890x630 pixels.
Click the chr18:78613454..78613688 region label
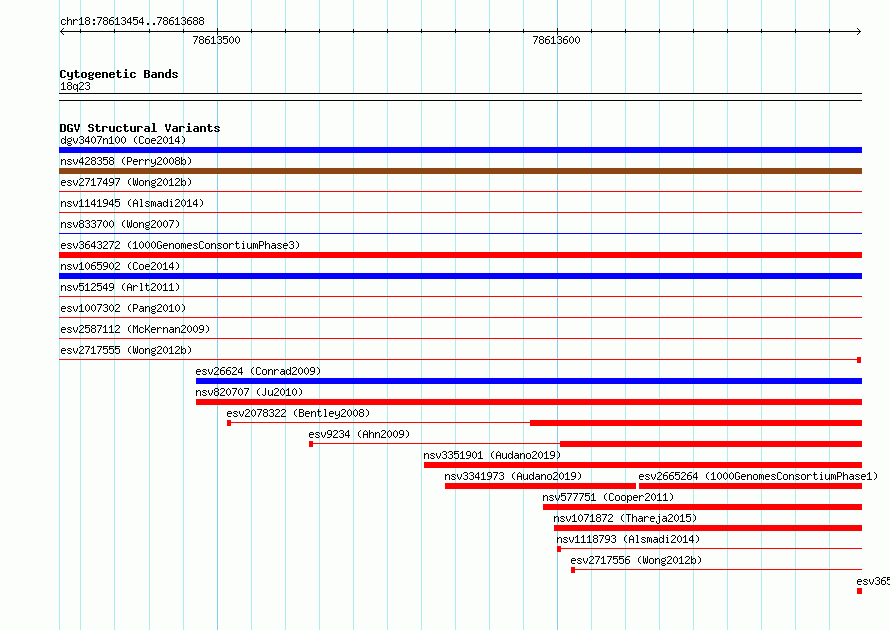(x=132, y=22)
